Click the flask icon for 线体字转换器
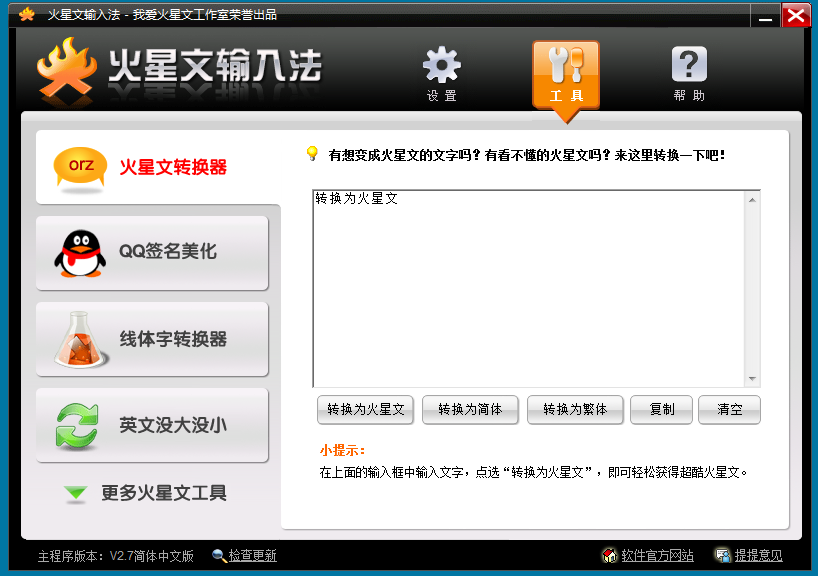Viewport: 818px width, 576px height. [x=80, y=340]
